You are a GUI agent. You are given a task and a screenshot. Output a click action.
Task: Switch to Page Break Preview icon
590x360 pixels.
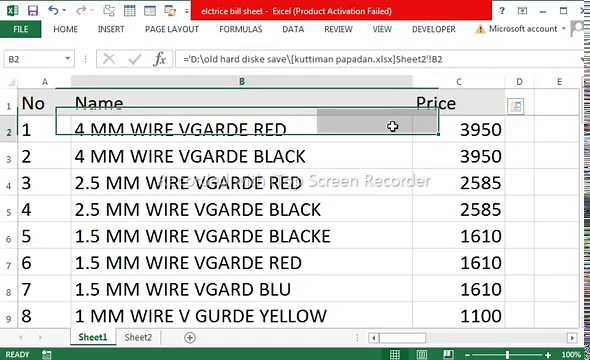coord(448,354)
